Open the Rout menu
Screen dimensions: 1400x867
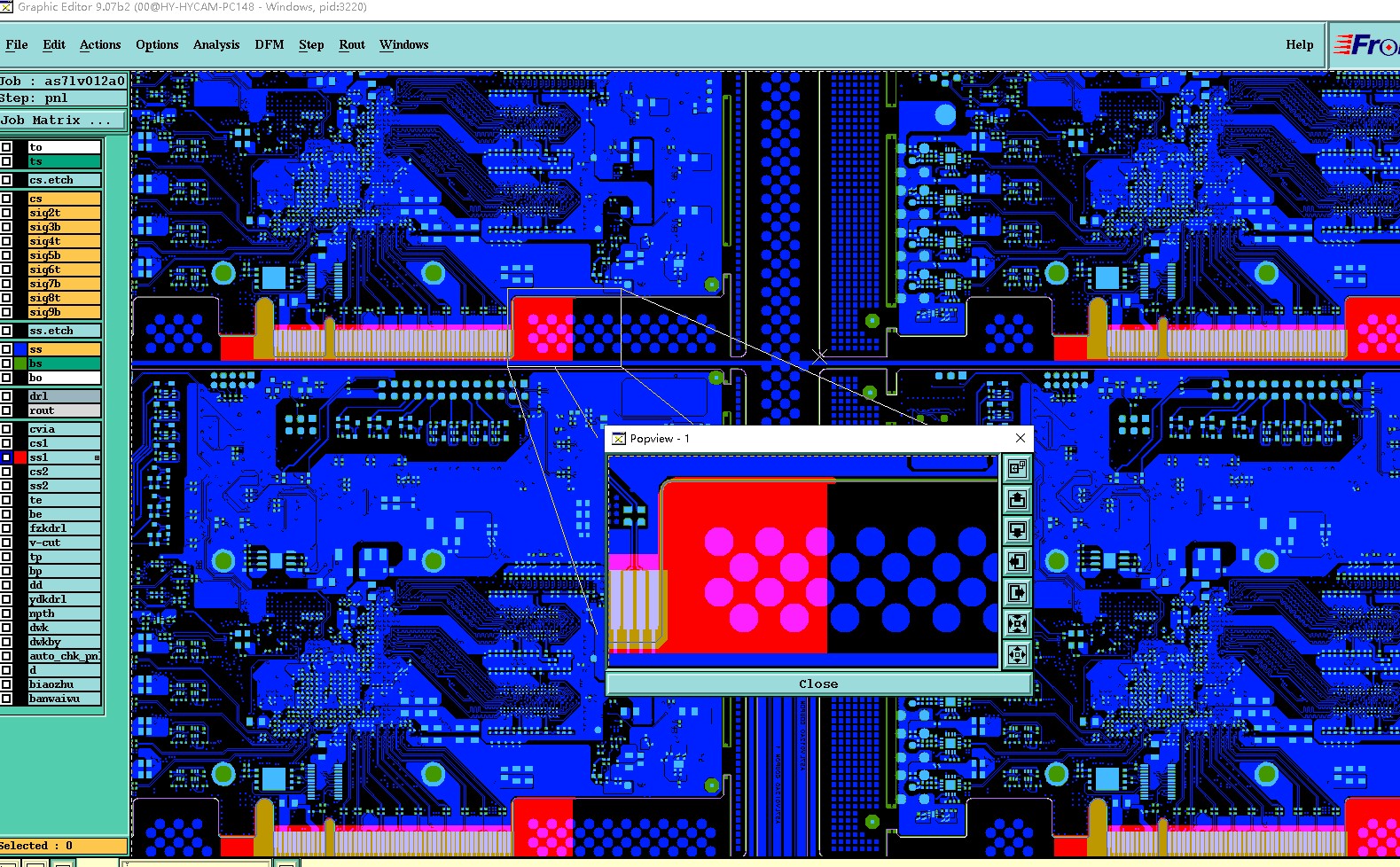(x=352, y=44)
